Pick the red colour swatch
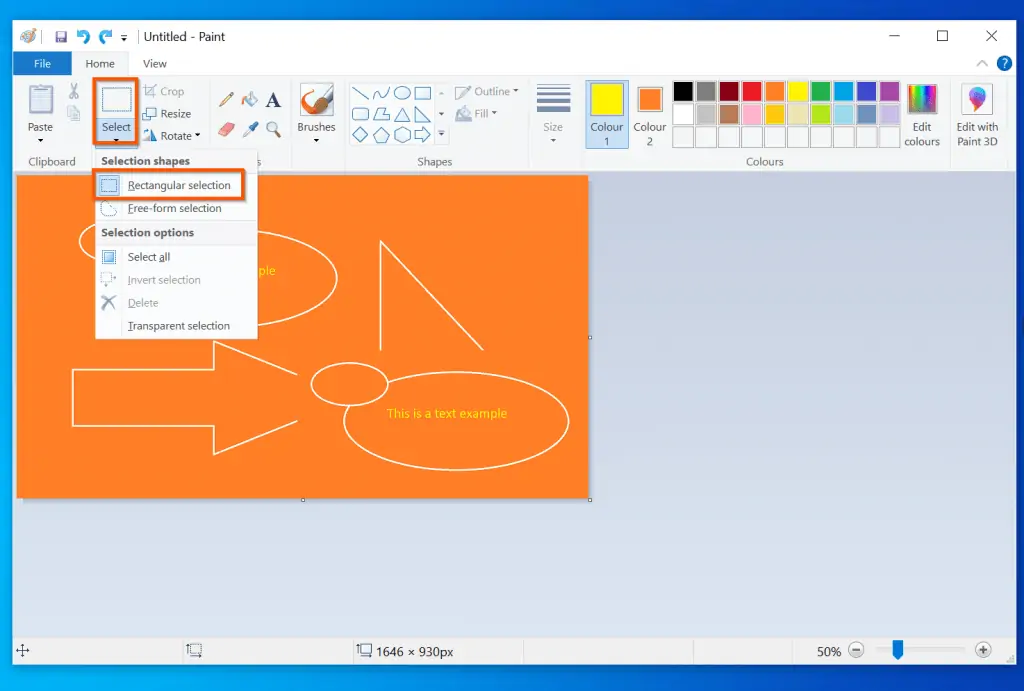The image size is (1024, 691). pyautogui.click(x=751, y=92)
